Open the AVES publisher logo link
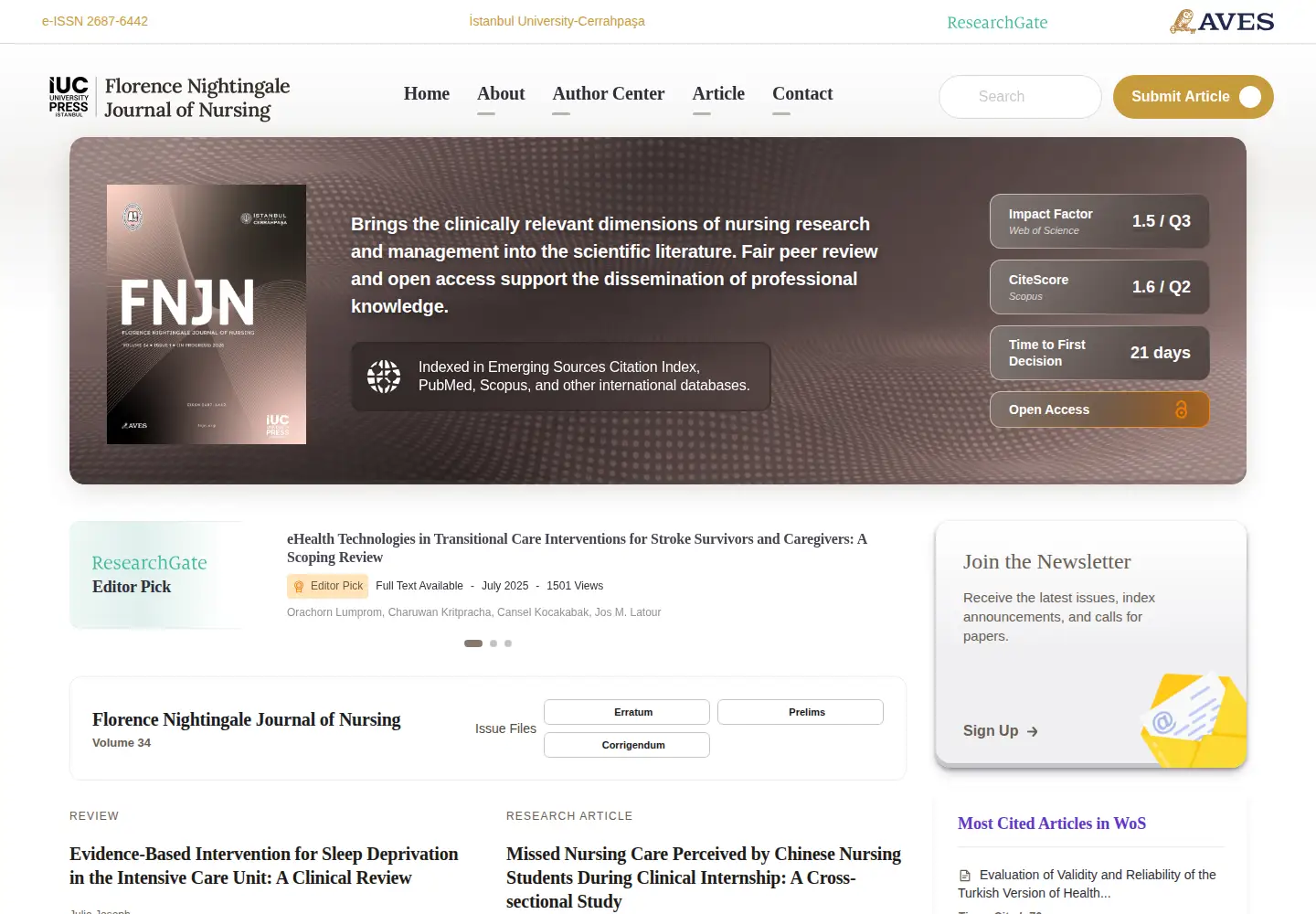Screen dimensions: 1316x914 (1222, 22)
